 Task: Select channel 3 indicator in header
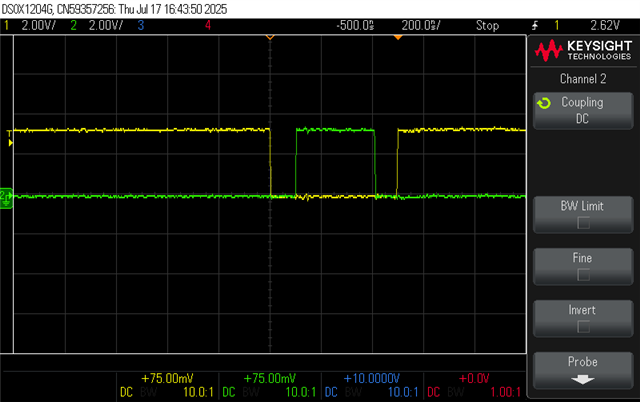click(141, 26)
